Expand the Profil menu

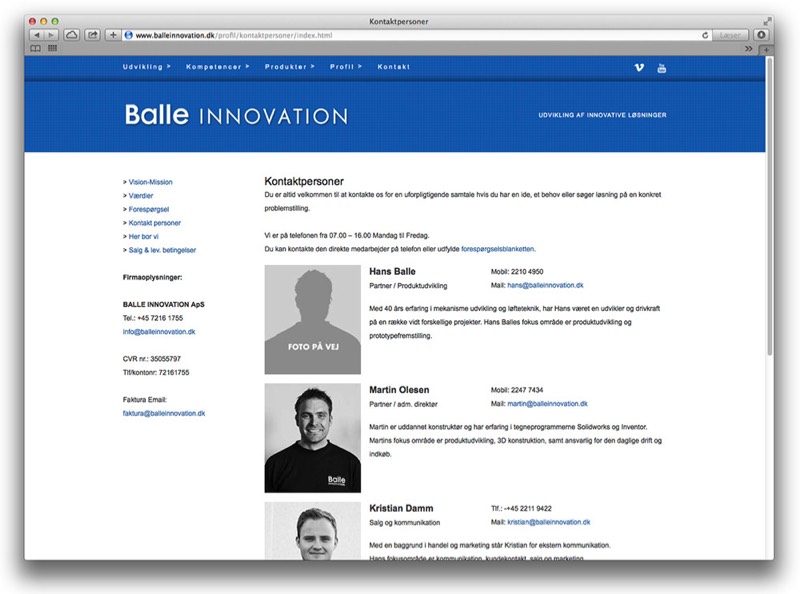(x=345, y=67)
